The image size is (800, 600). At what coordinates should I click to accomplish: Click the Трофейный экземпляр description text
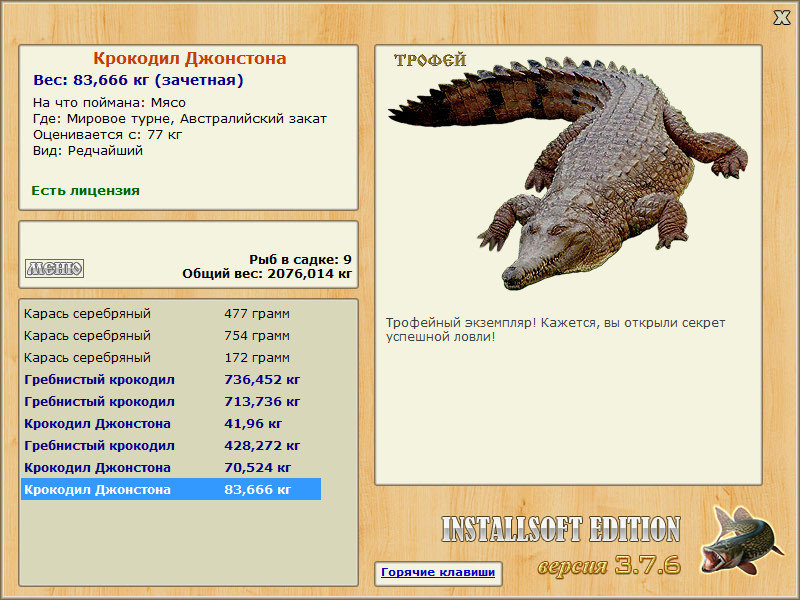pyautogui.click(x=555, y=330)
